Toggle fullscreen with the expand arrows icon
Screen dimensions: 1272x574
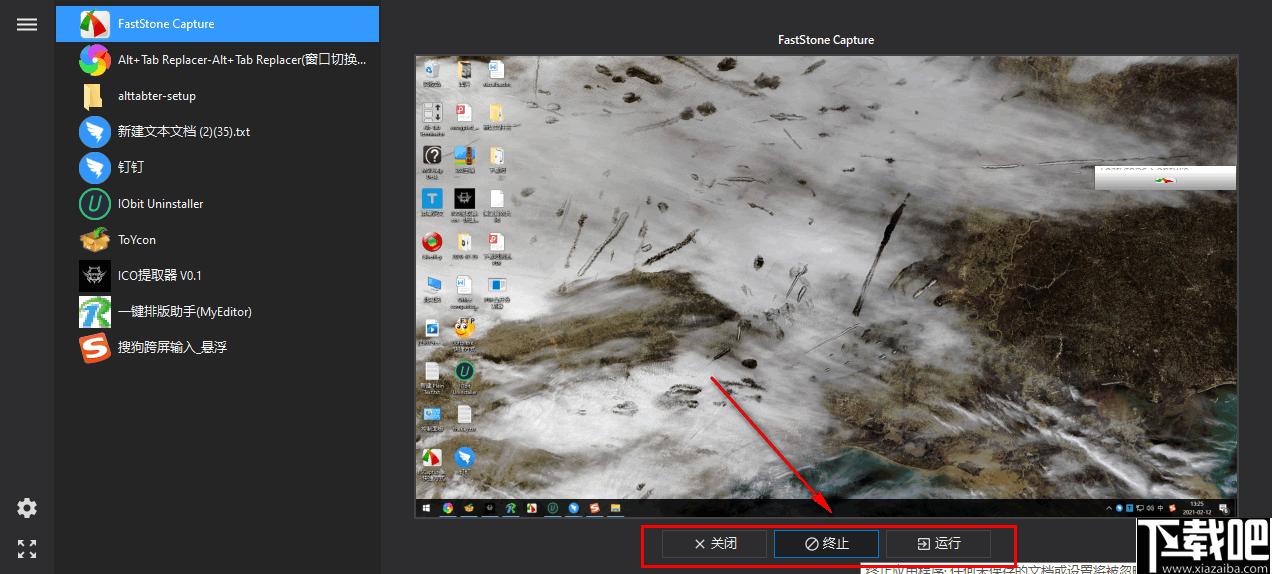27,548
